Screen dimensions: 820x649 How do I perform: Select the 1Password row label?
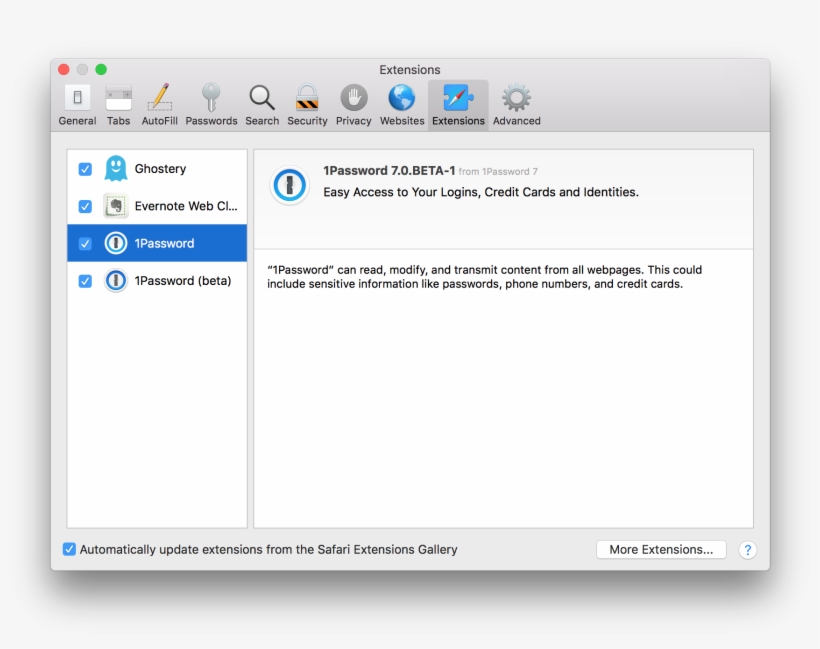click(164, 243)
